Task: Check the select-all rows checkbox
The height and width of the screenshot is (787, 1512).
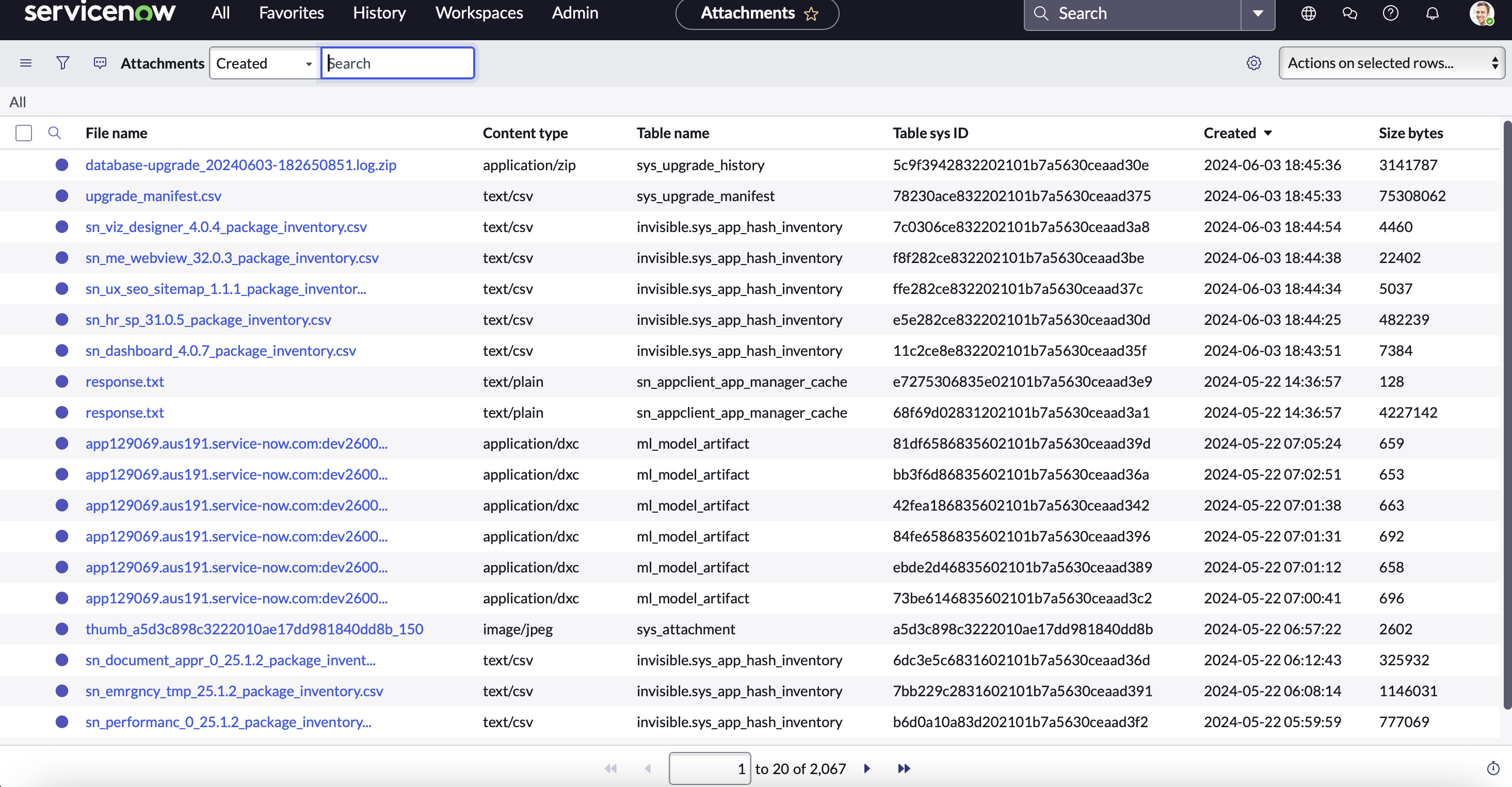Action: coord(23,133)
